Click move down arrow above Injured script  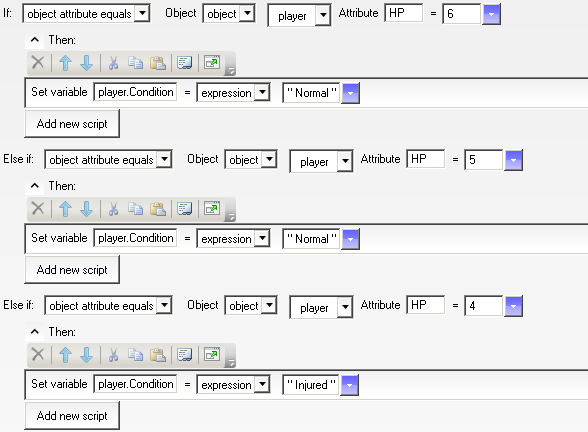pos(87,355)
